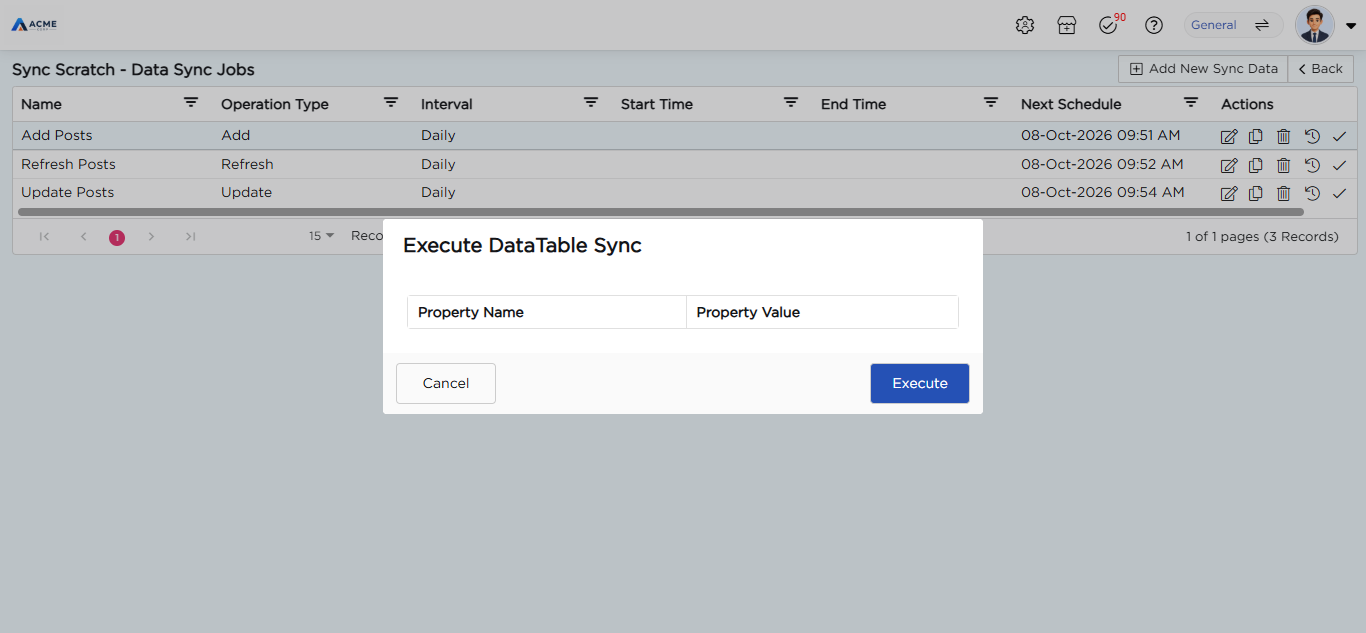View history of Add Posts job
Image resolution: width=1366 pixels, height=633 pixels.
click(x=1312, y=137)
